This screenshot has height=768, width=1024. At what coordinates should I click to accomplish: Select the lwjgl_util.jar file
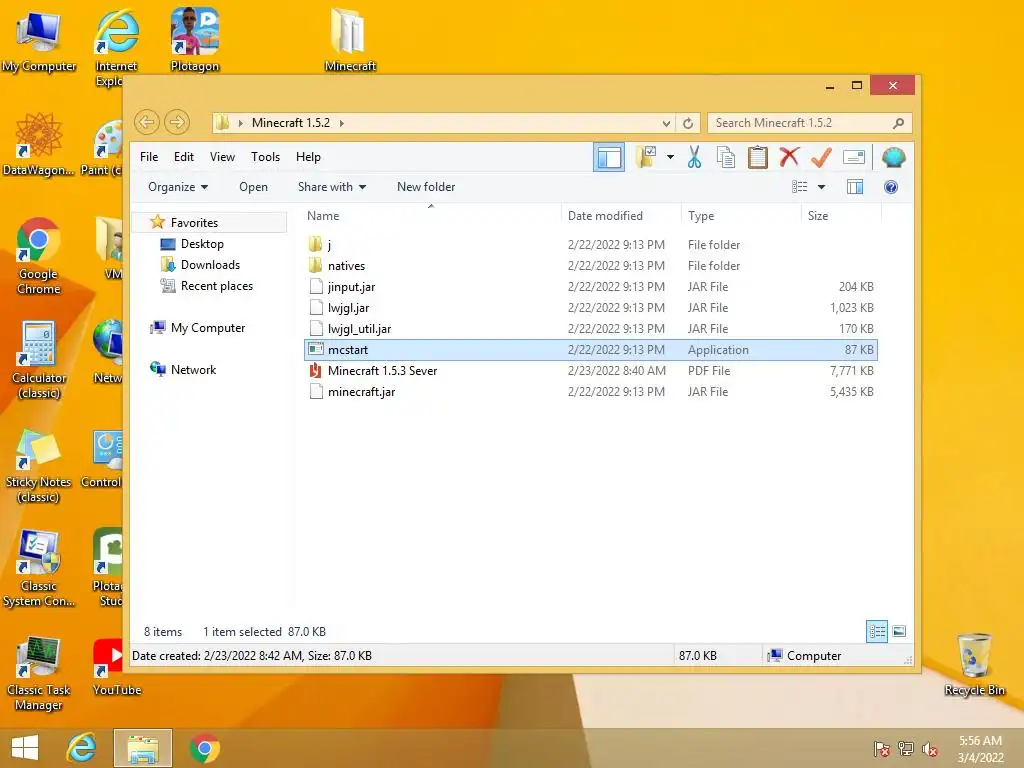pyautogui.click(x=590, y=328)
